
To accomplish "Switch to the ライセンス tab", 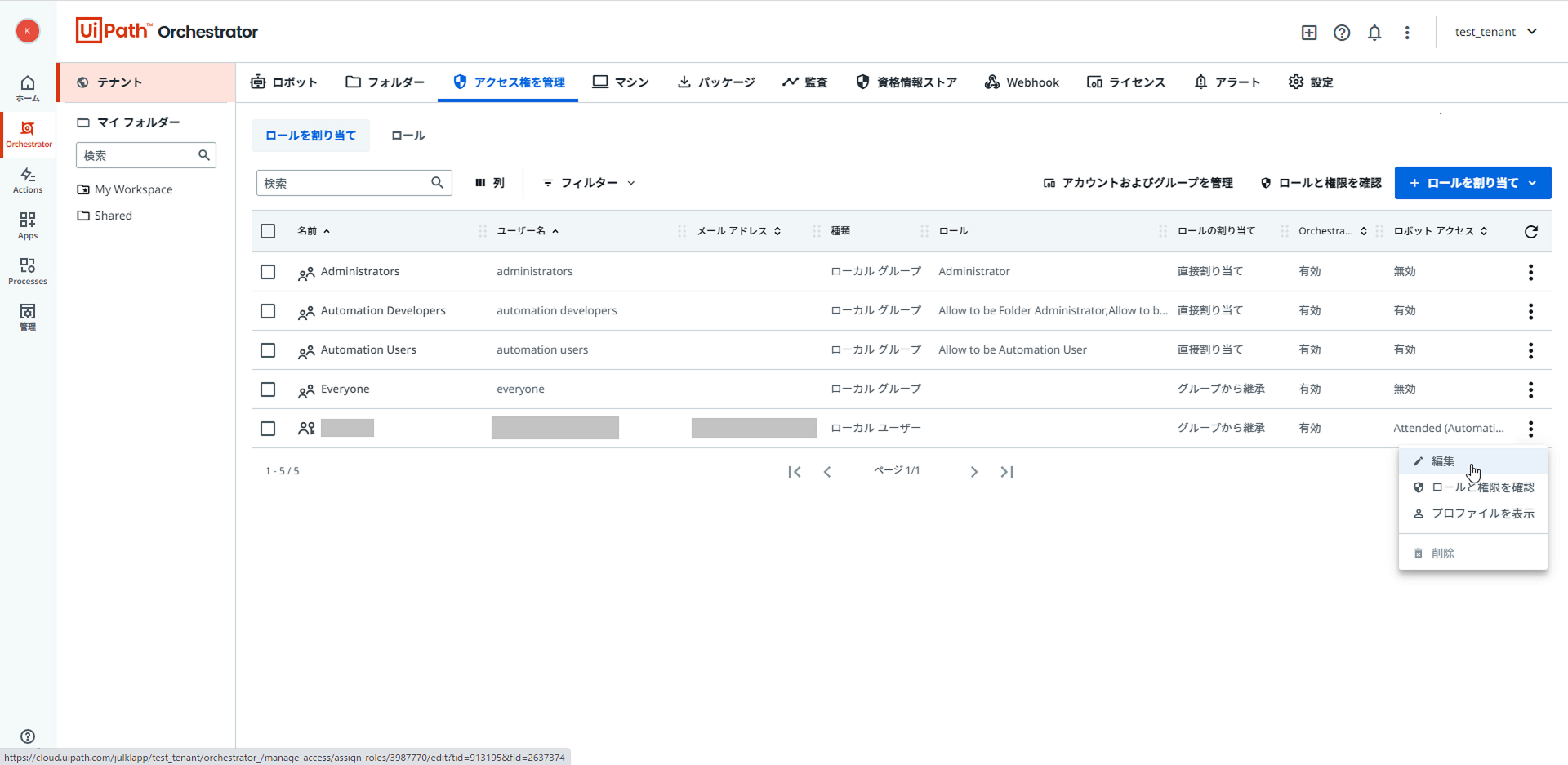I will [x=1126, y=82].
